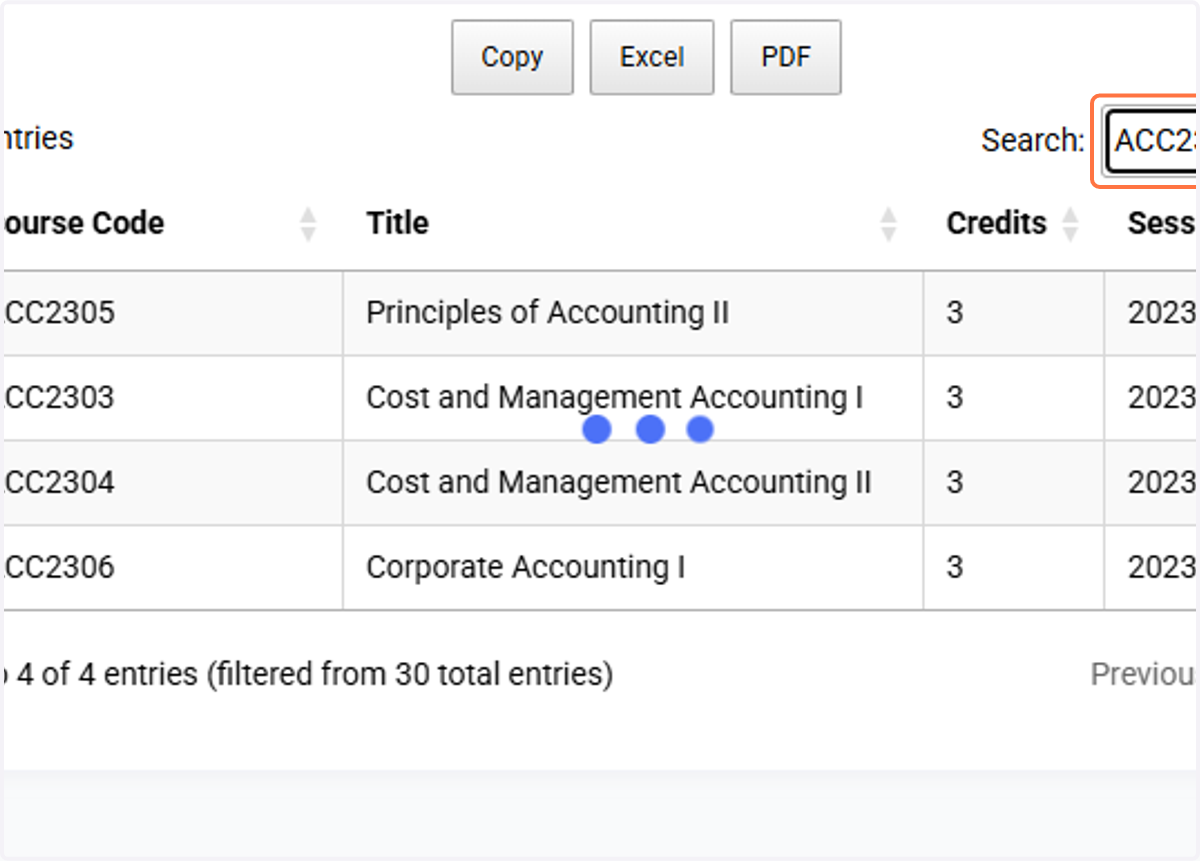The image size is (1200, 861).
Task: Click course code cell ending in 2303
Action: click(172, 398)
